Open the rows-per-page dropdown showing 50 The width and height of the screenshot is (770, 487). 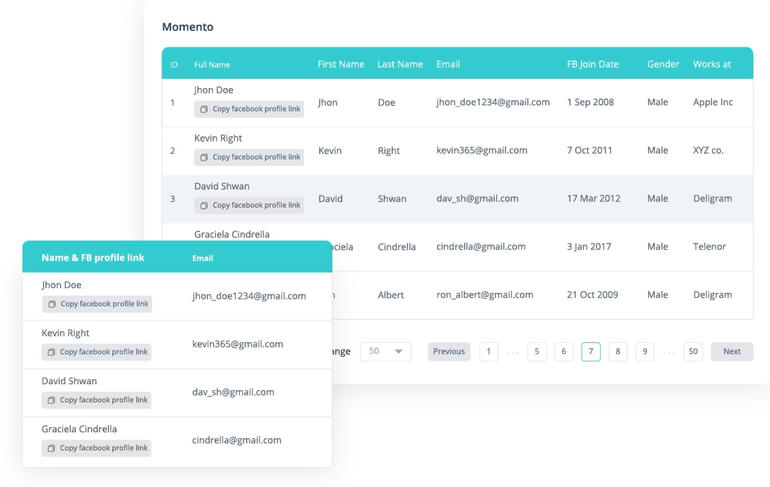coord(385,352)
